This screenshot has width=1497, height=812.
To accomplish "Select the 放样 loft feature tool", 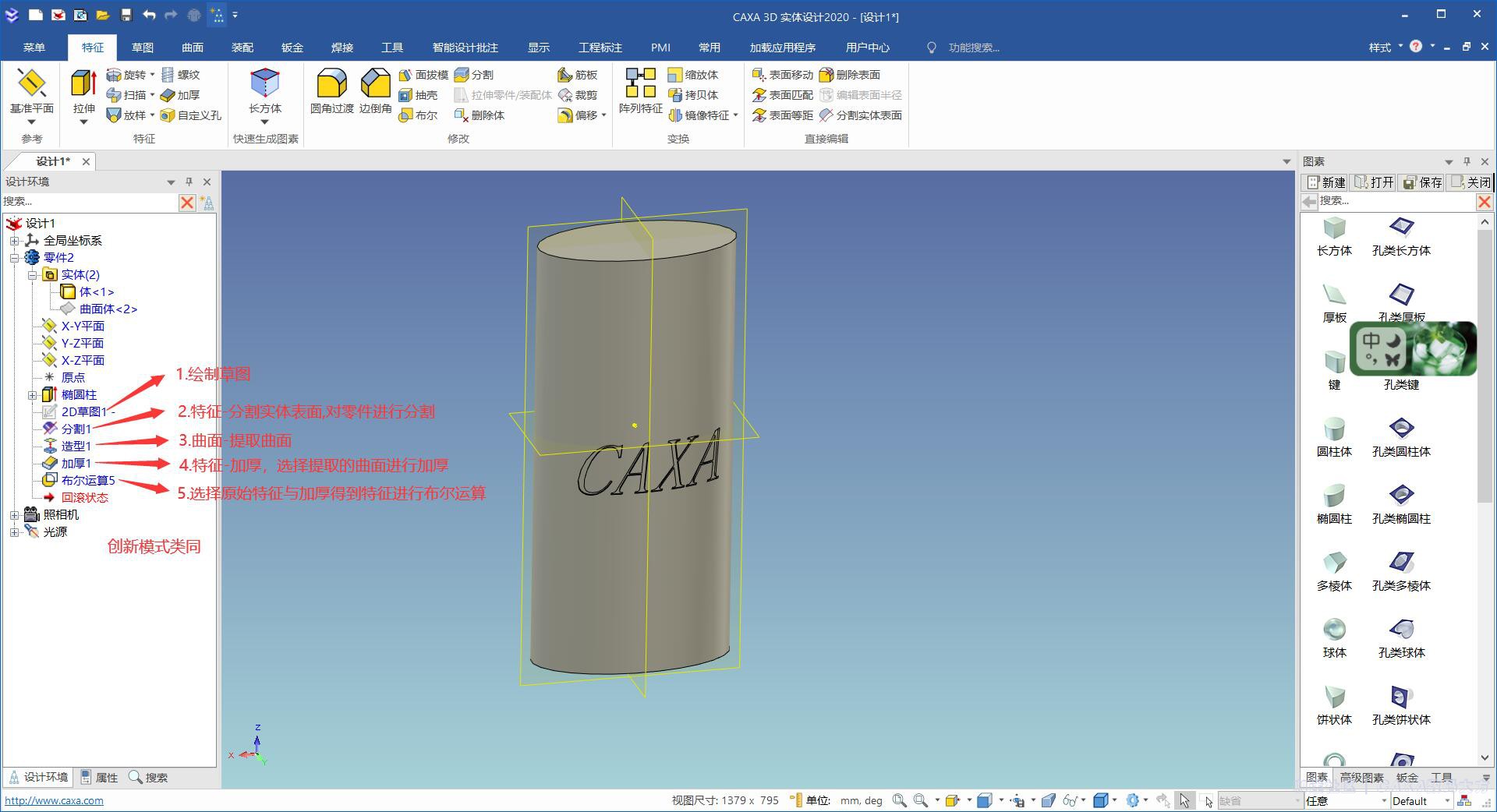I will pos(126,115).
